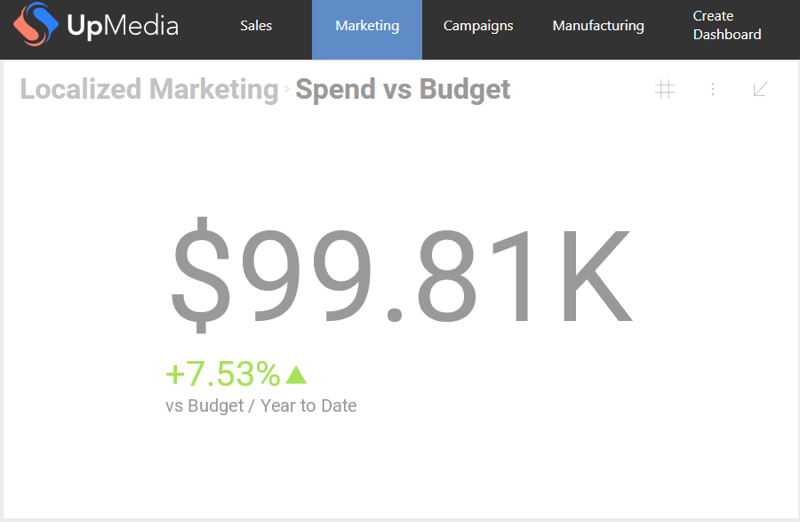Open the Sales tab
800x522 pixels.
click(x=256, y=26)
